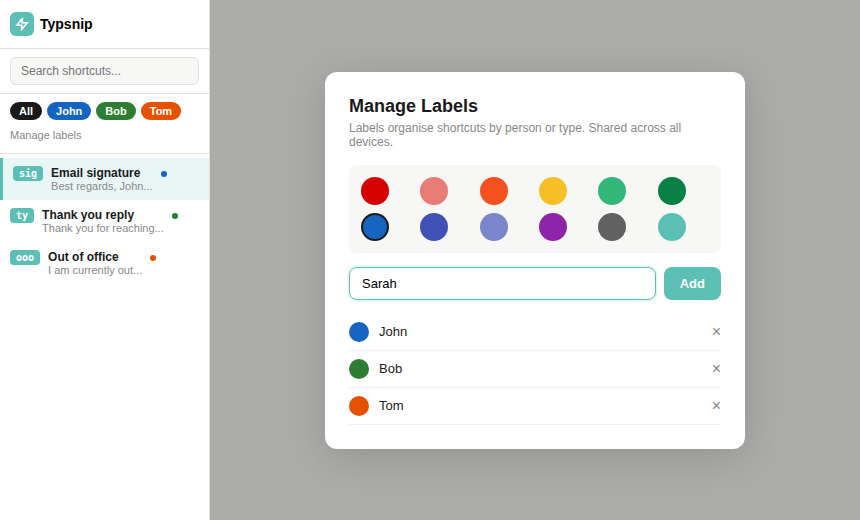Screen dimensions: 860x520
Task: Open the Email signature shortcut
Action: click(x=105, y=179)
